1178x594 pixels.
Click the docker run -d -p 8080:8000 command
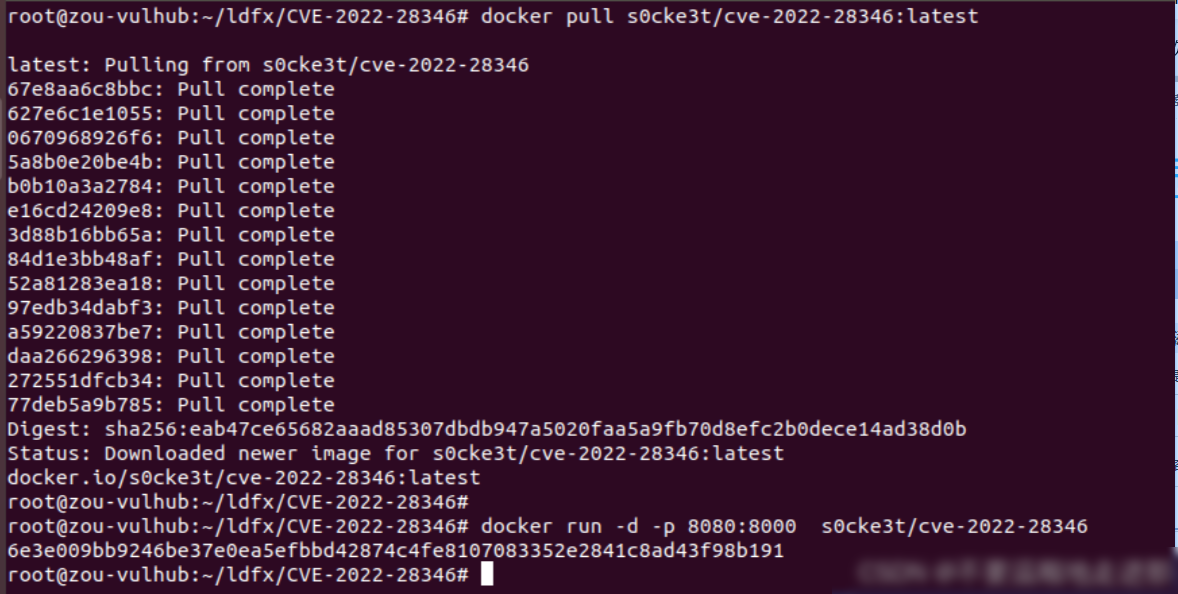click(x=784, y=526)
